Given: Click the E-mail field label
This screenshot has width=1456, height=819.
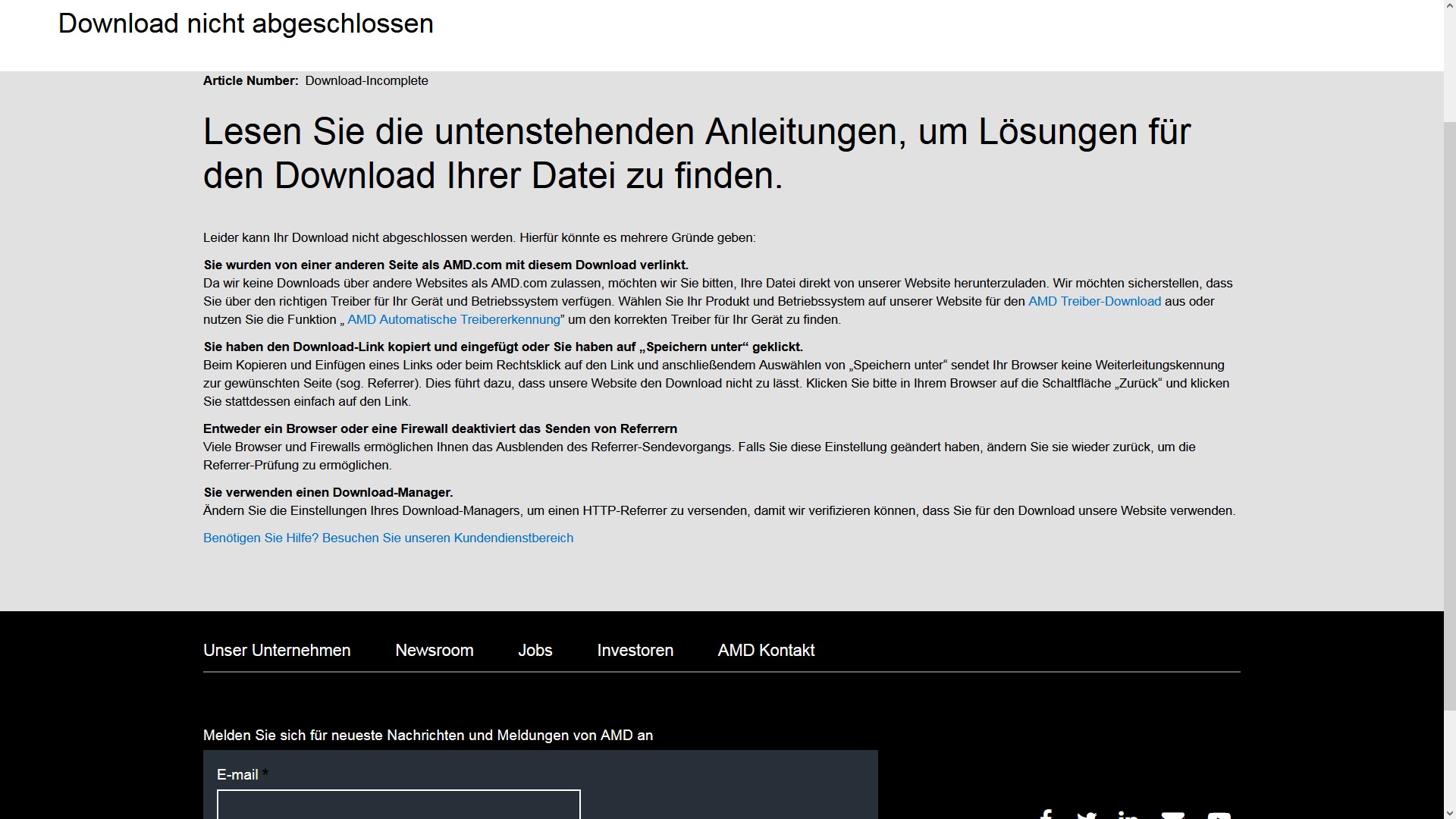Looking at the screenshot, I should [x=237, y=774].
